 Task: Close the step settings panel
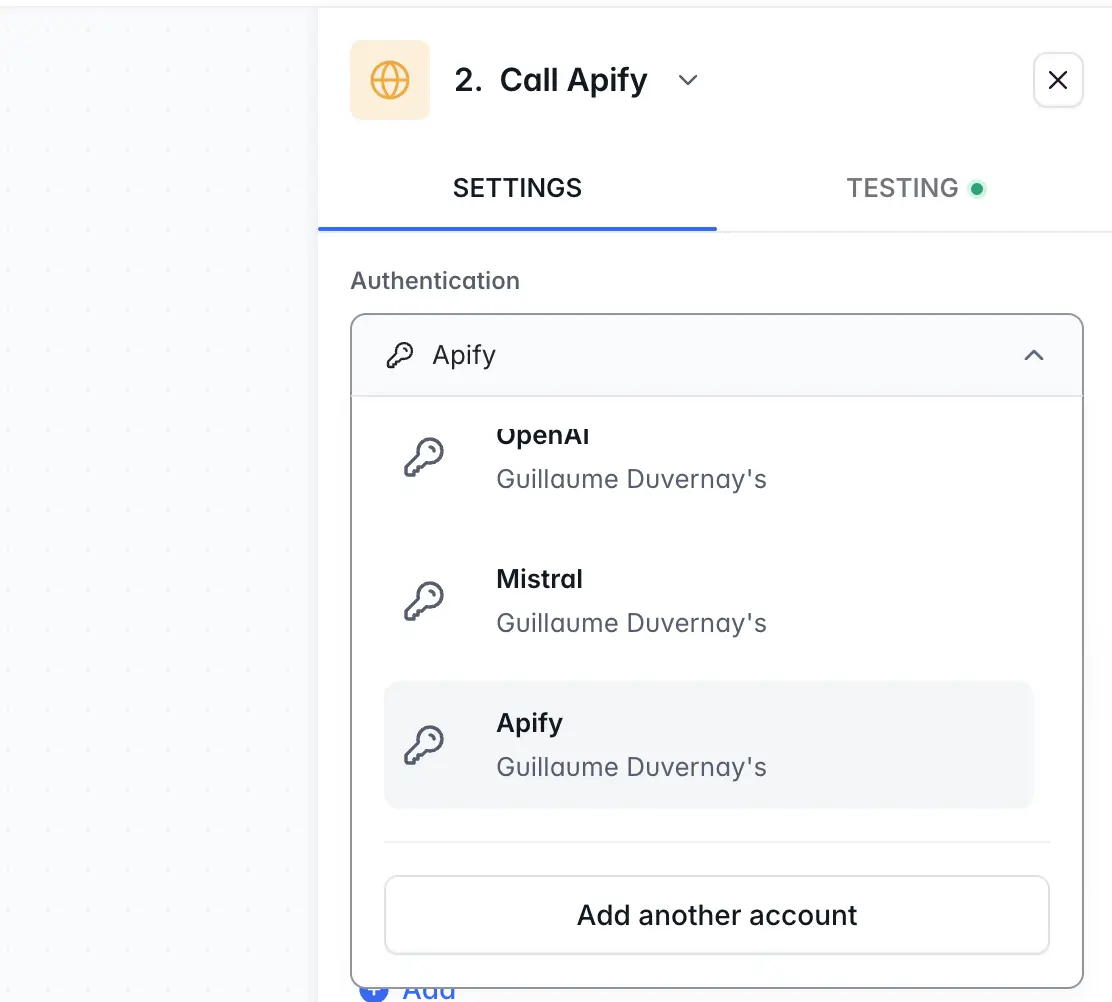[1057, 80]
